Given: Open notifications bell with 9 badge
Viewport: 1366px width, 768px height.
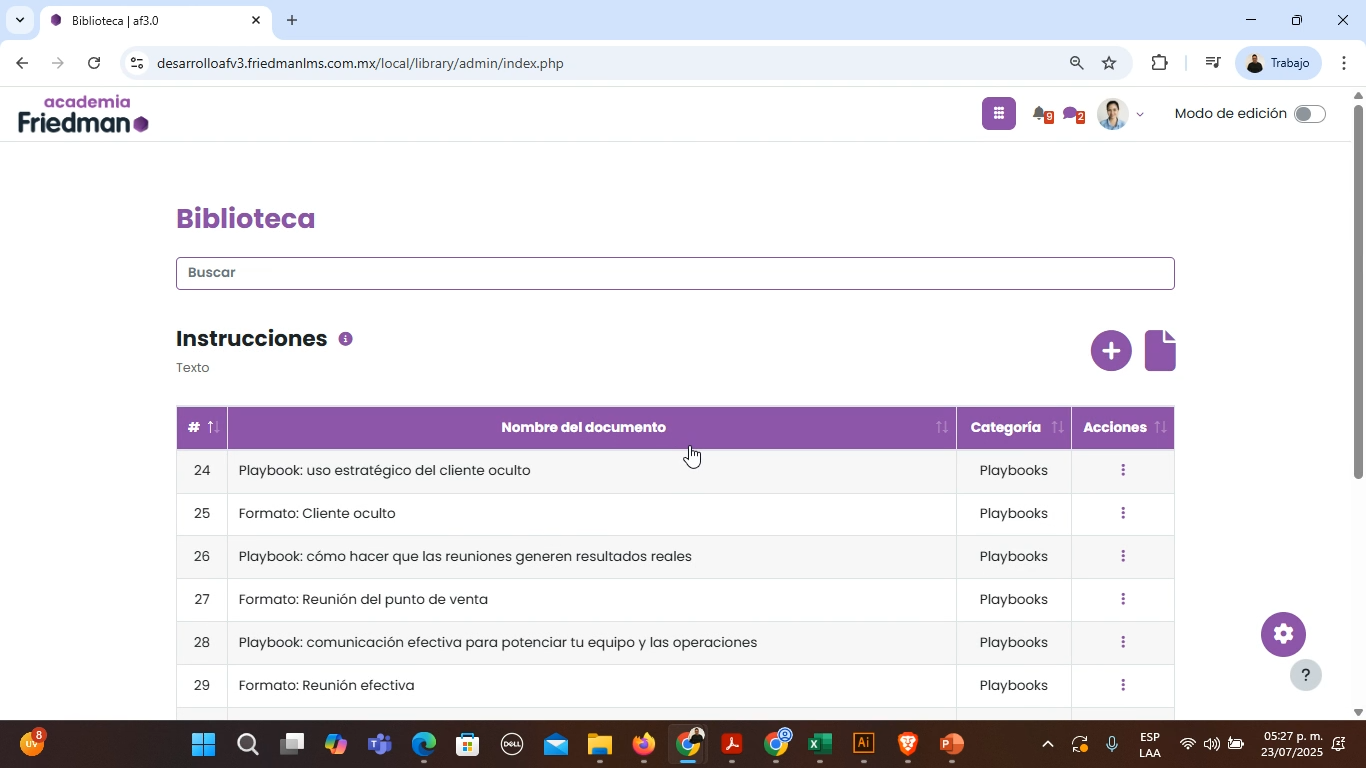Looking at the screenshot, I should coord(1042,115).
